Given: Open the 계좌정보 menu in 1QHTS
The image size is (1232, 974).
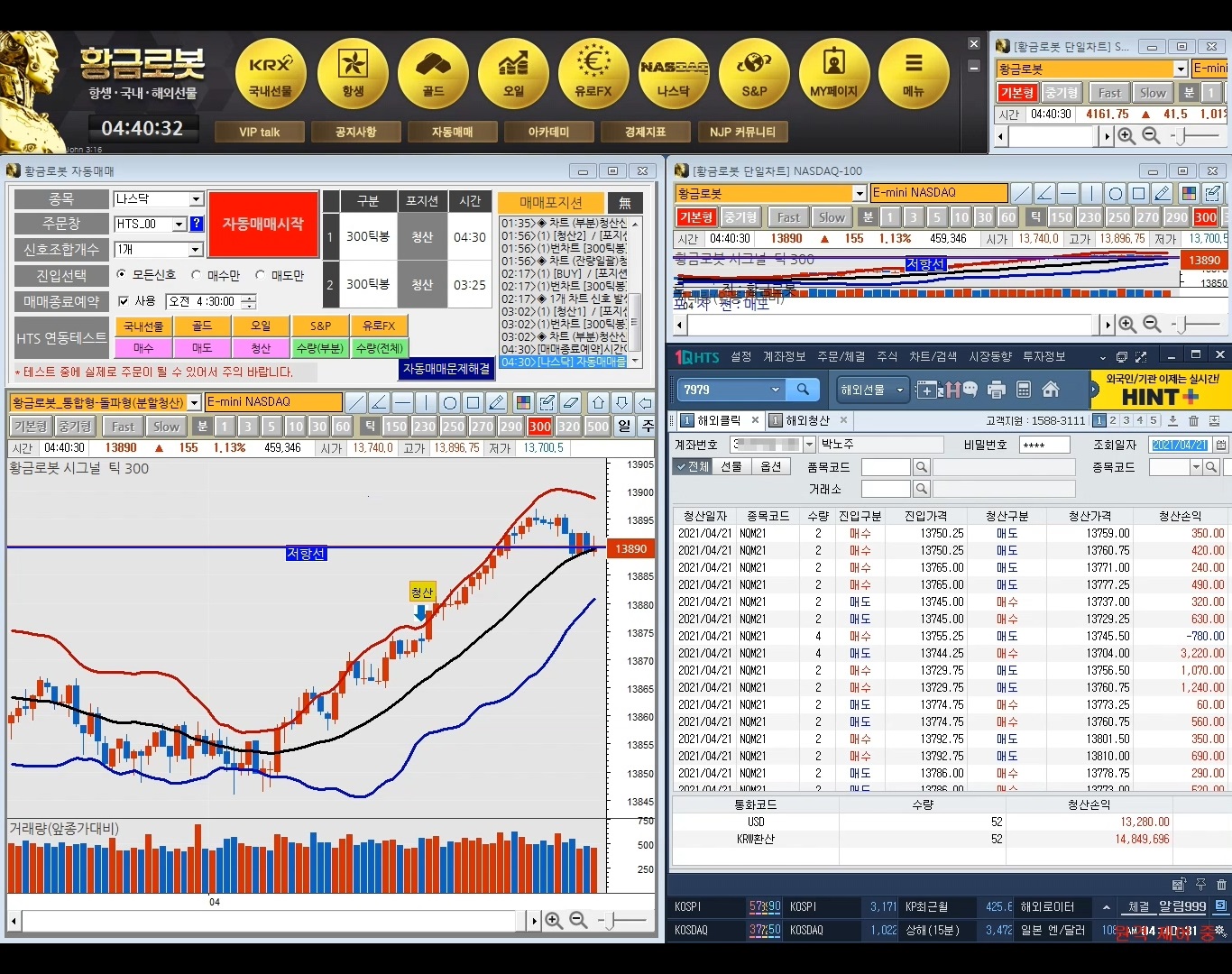Looking at the screenshot, I should [x=785, y=356].
